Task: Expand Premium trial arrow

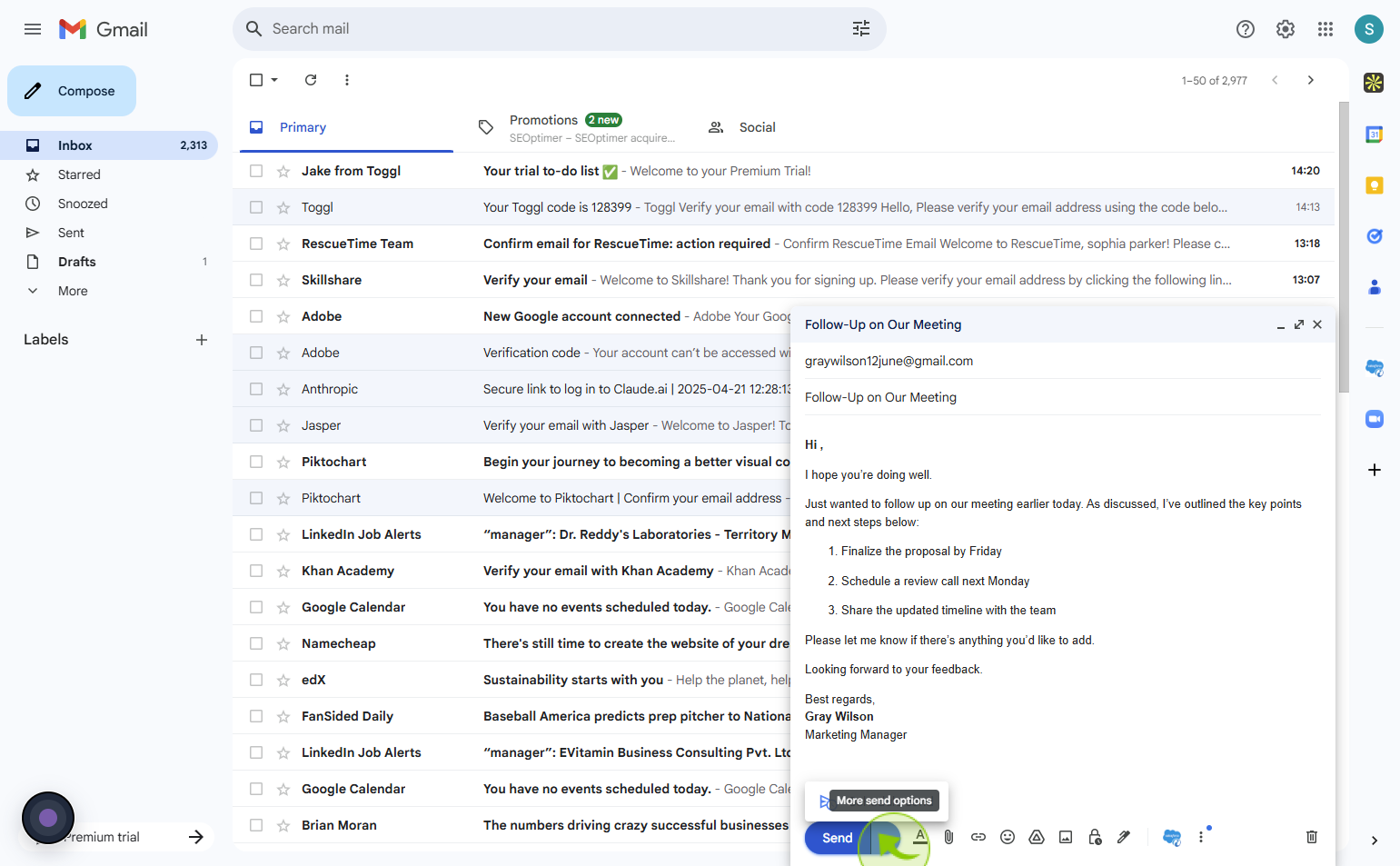Action: coord(196,837)
